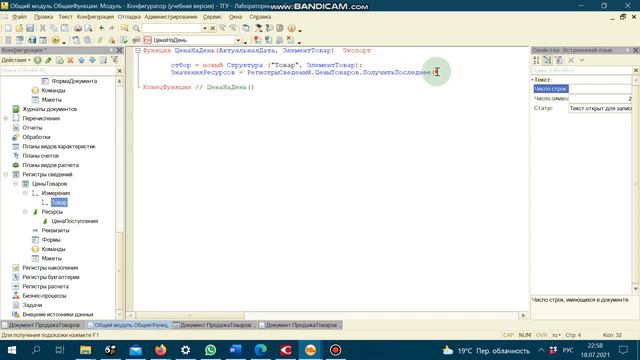Move the item down with the blue down arrow

pyautogui.click(x=92, y=60)
